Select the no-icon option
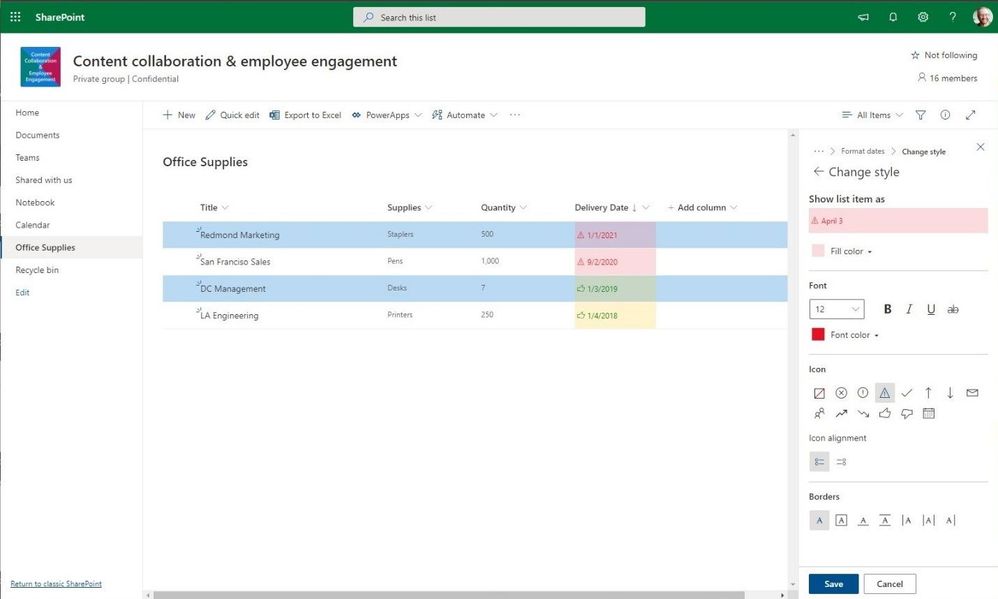998x599 pixels. (819, 393)
